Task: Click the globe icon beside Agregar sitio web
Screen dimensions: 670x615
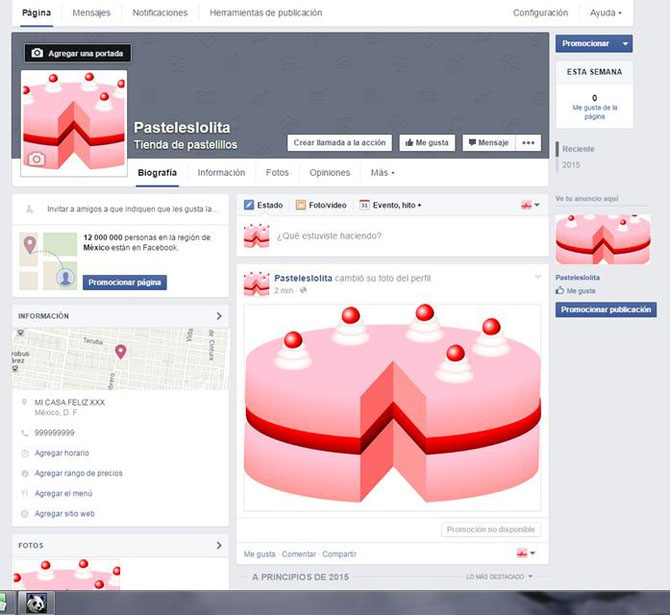Action: click(25, 514)
